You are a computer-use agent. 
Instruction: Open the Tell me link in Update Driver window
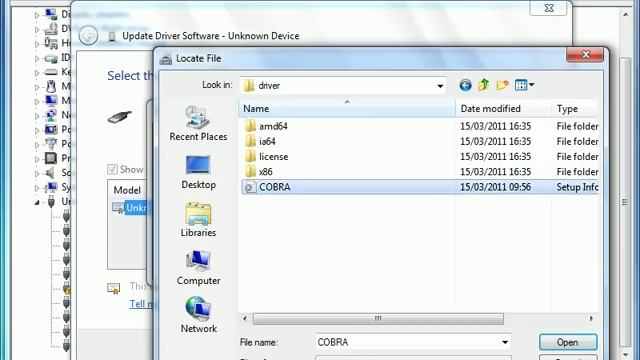(x=141, y=304)
